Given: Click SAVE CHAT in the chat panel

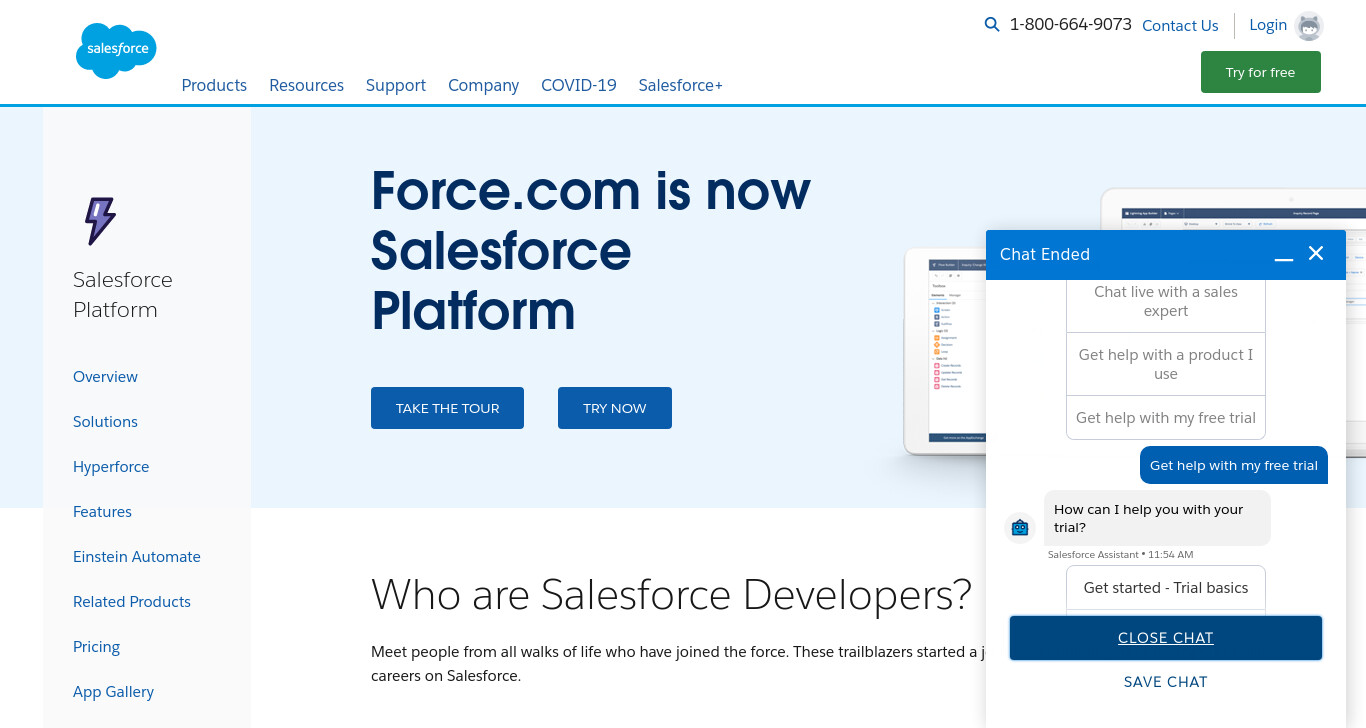Looking at the screenshot, I should pos(1166,682).
